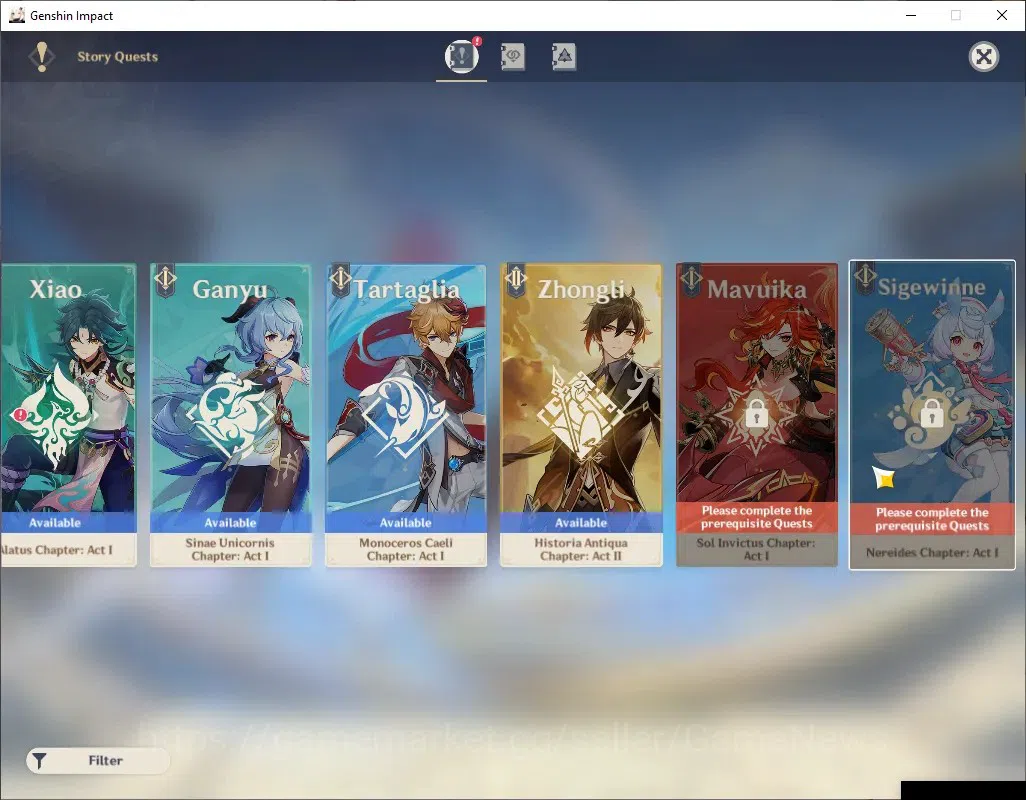
Task: Select the Ganyu quest card
Action: (x=230, y=415)
